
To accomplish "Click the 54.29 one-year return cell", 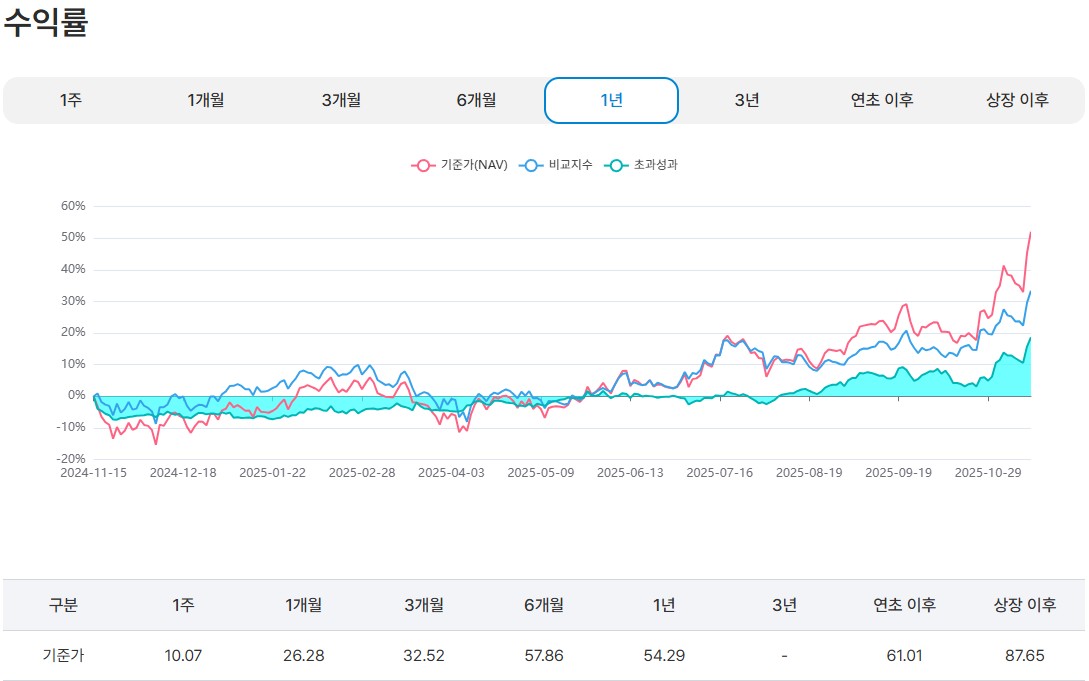I will click(664, 656).
